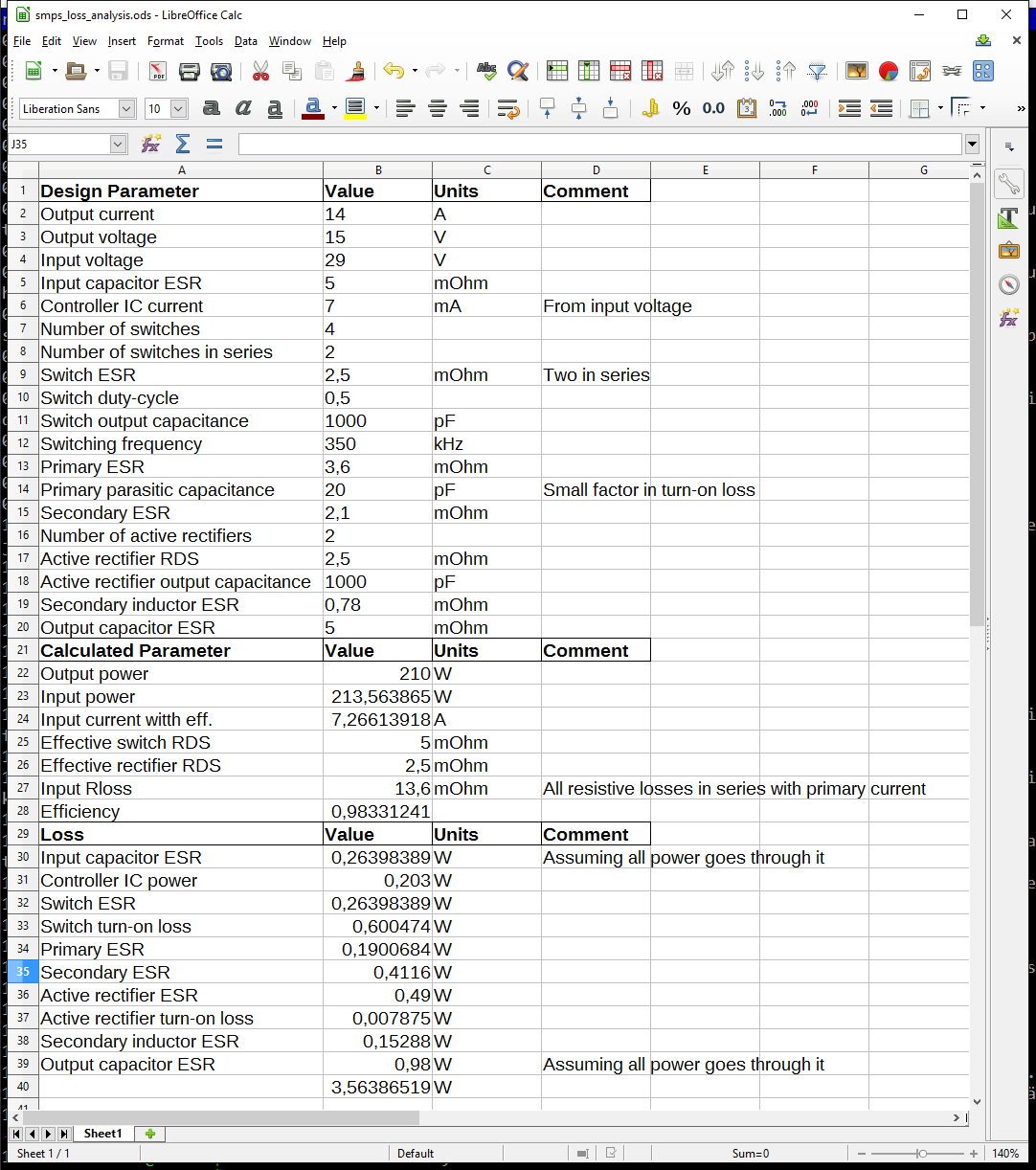The height and width of the screenshot is (1170, 1036).
Task: Open the Tools menu
Action: coord(209,41)
